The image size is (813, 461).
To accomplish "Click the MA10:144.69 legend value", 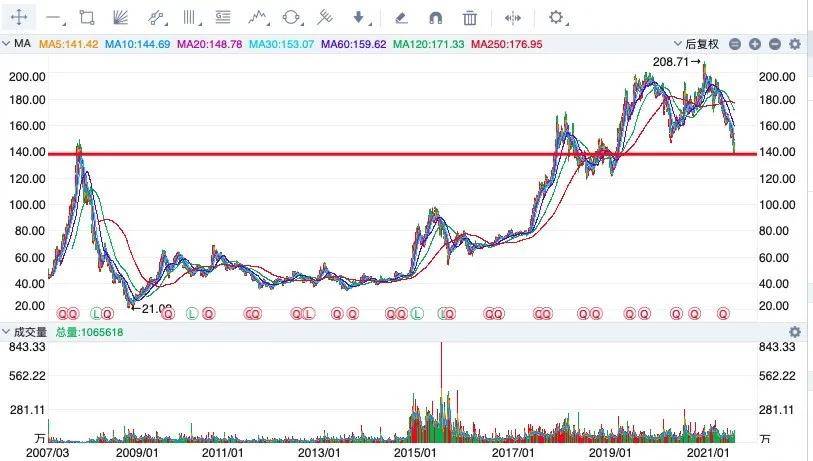I will 137,44.
